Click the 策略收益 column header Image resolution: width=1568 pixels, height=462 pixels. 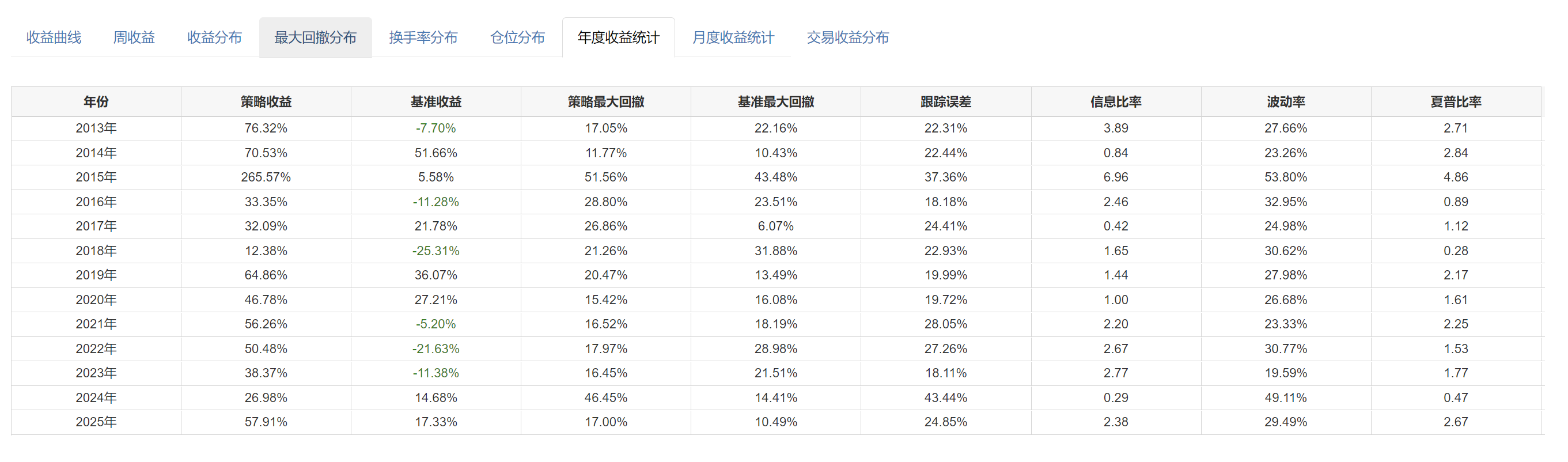[x=266, y=101]
